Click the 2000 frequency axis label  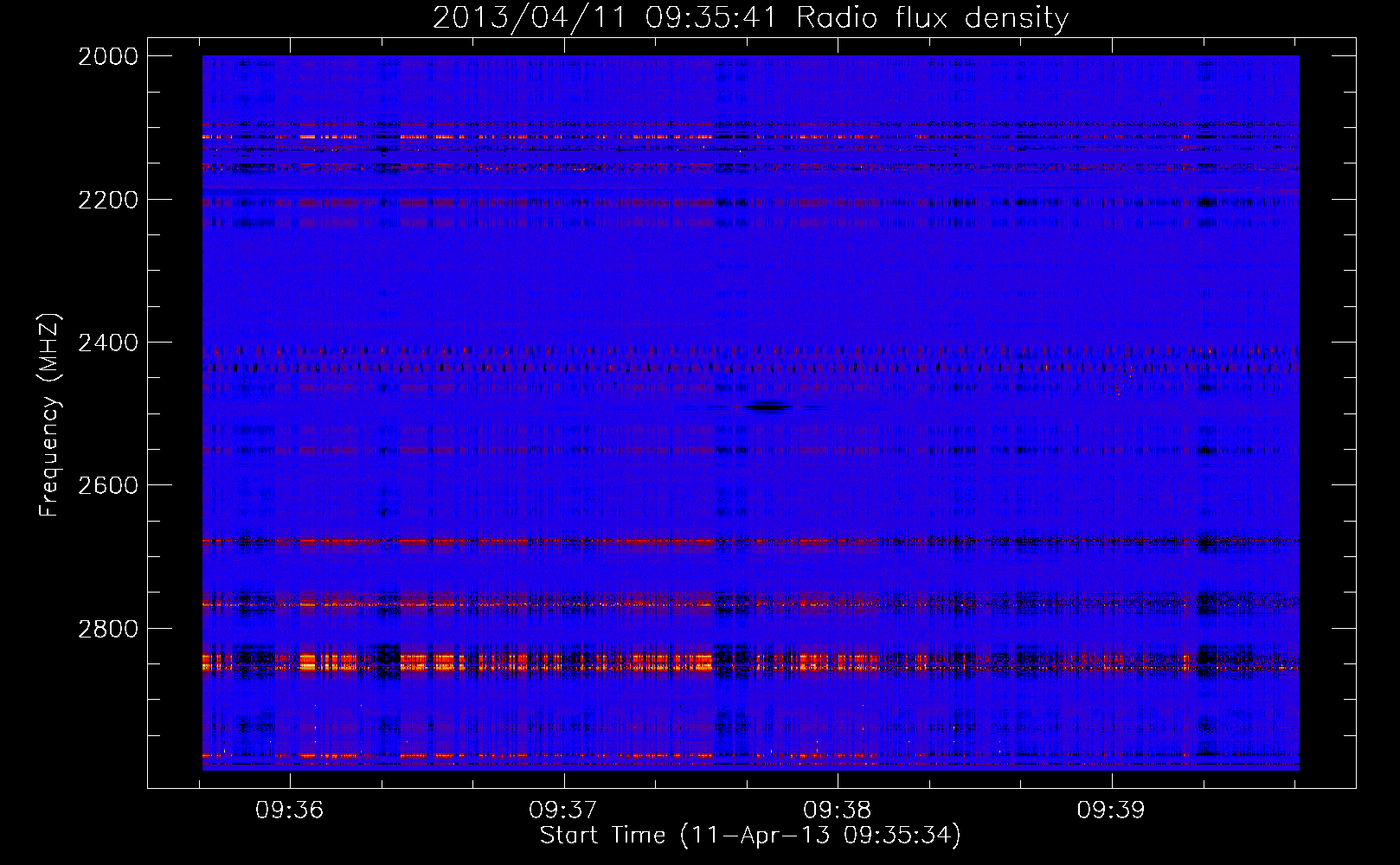[x=108, y=56]
